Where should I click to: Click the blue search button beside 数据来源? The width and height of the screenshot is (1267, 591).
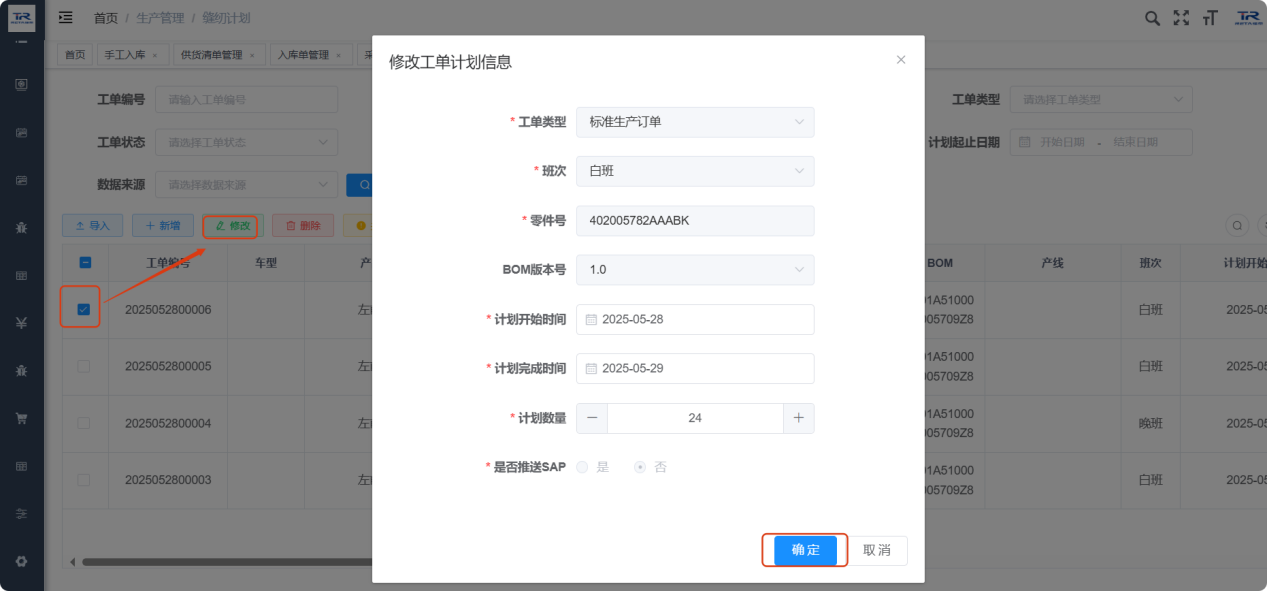(x=359, y=184)
